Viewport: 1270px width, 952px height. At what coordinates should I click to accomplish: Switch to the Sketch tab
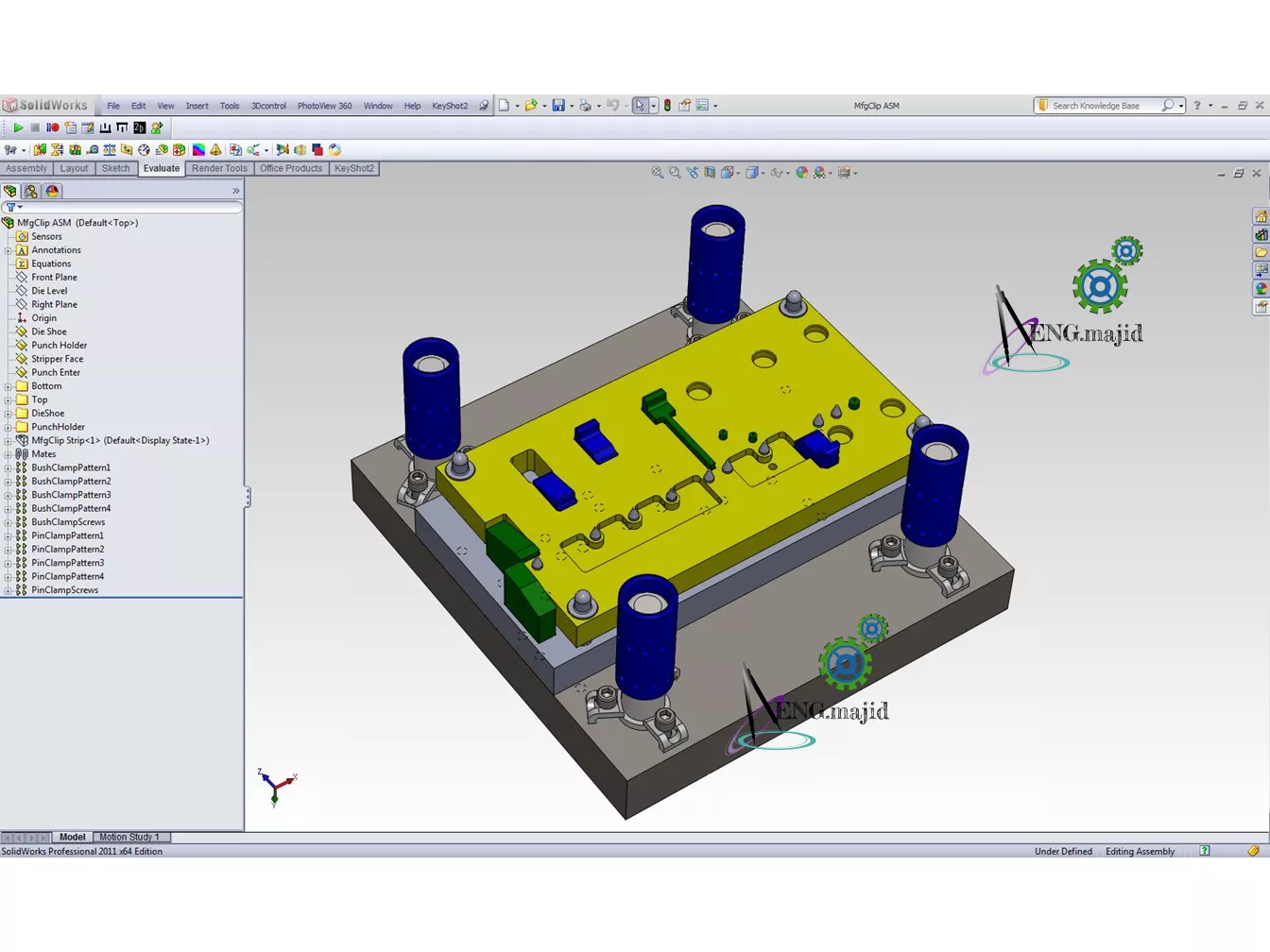(x=115, y=169)
